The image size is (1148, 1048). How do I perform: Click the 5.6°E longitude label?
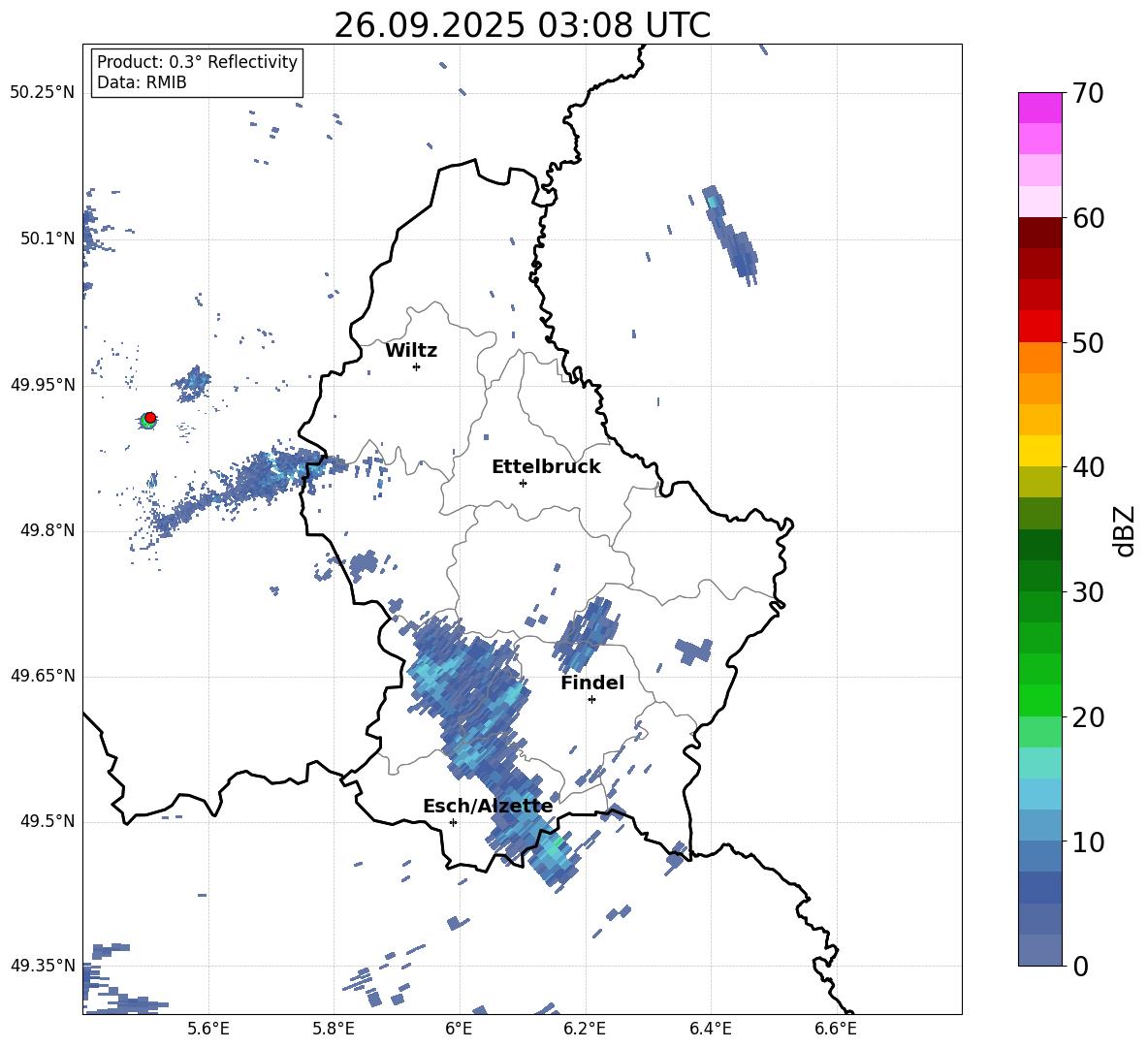(x=208, y=1029)
